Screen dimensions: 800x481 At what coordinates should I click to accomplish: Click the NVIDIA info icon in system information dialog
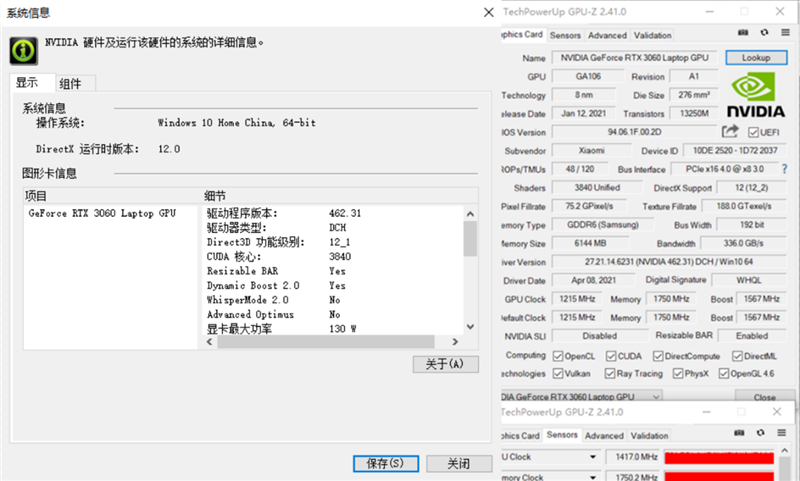pyautogui.click(x=23, y=50)
